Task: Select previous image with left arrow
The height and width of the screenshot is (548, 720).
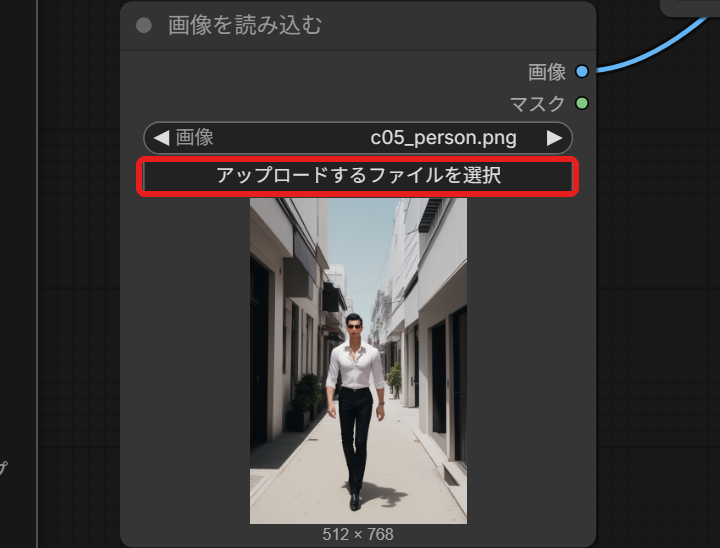Action: point(161,138)
